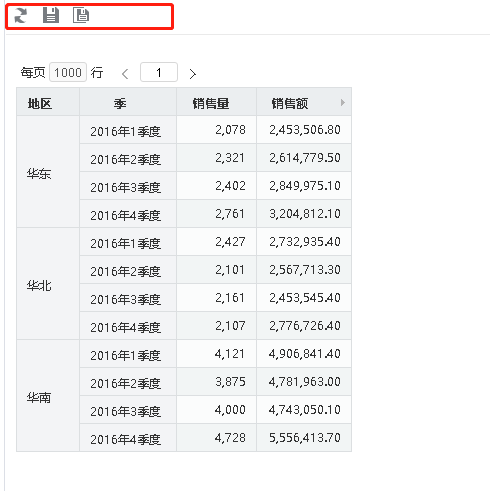Screen dimensions: 490x491
Task: Click the page number field showing 1
Action: tap(159, 72)
